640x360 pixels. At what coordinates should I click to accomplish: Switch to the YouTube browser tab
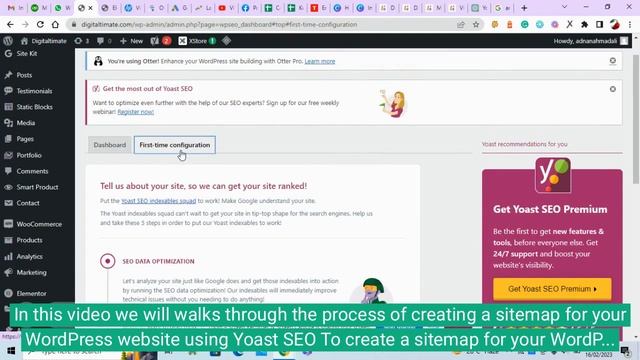point(226,8)
